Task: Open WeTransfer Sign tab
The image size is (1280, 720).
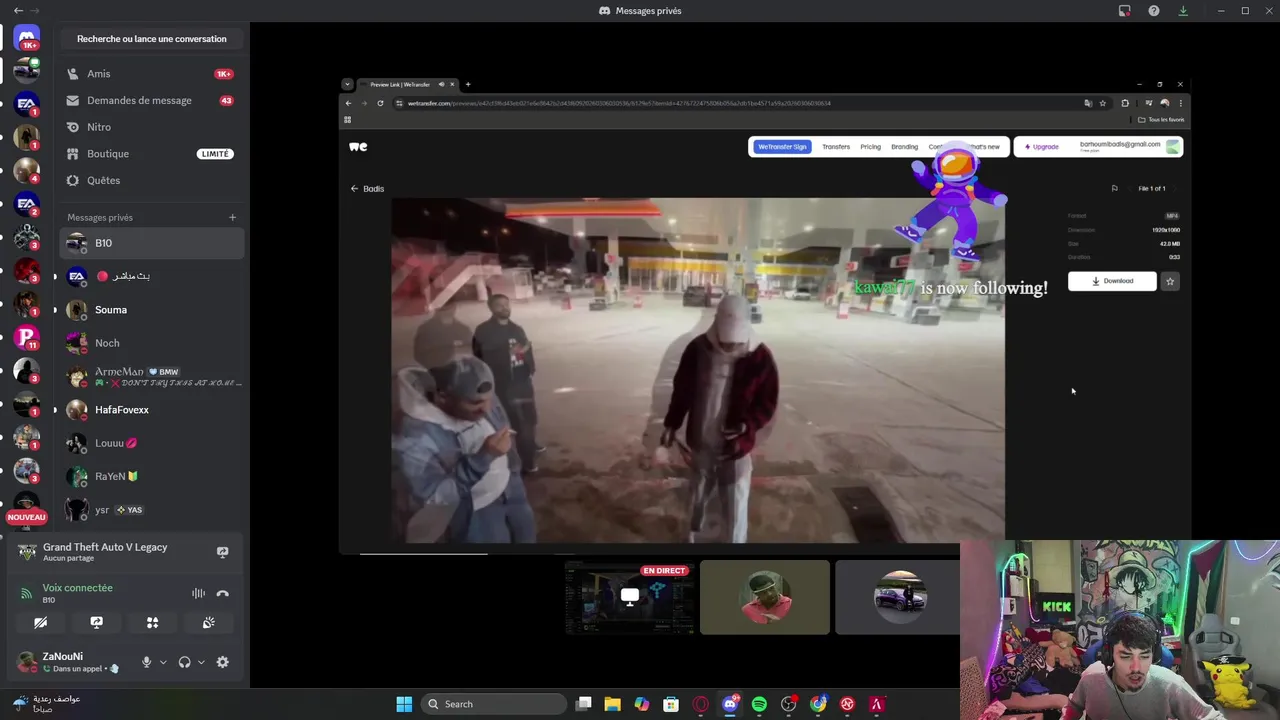Action: (x=782, y=147)
